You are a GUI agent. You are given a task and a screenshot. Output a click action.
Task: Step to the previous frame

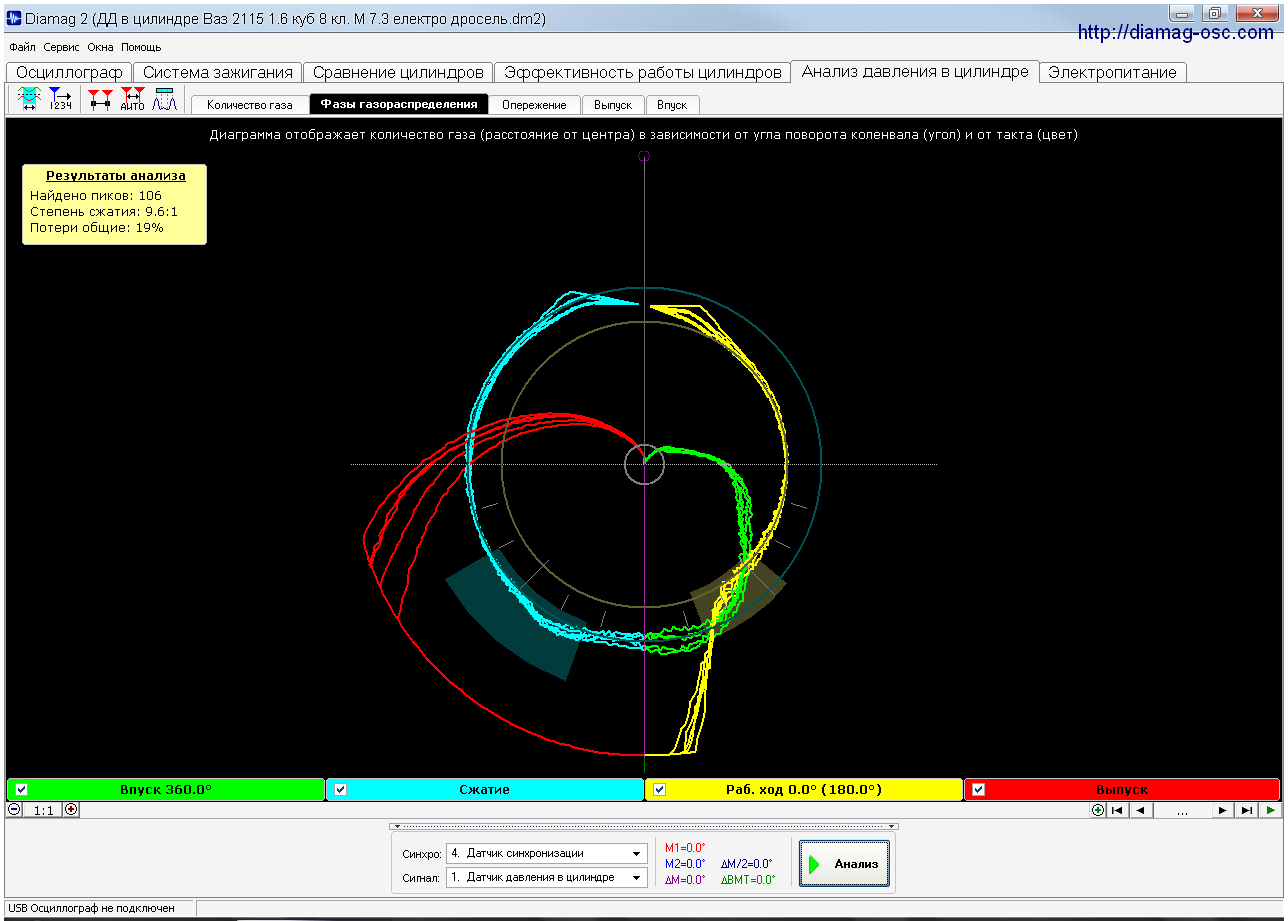(x=1139, y=810)
